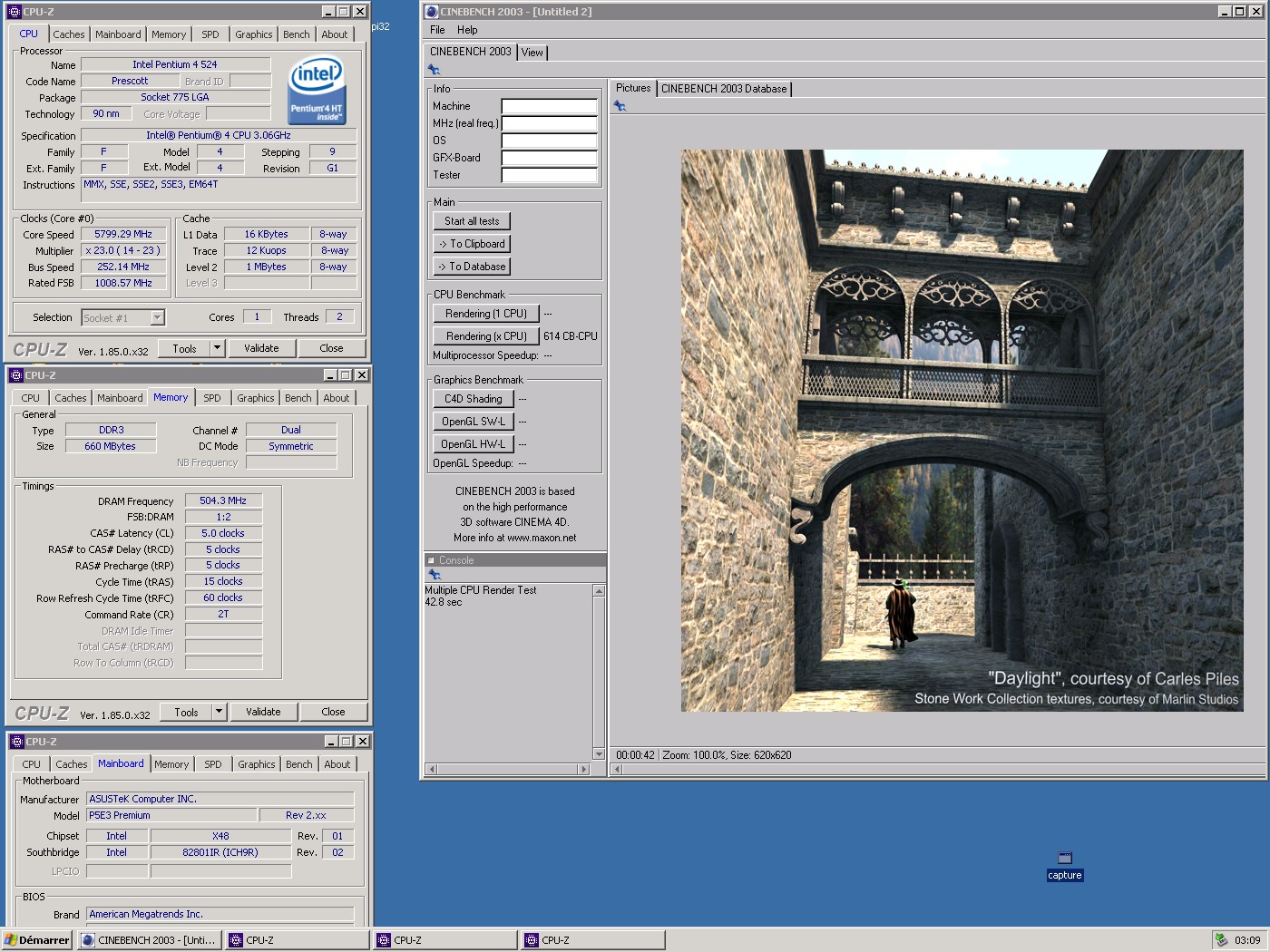Switch to Caches tab in top CPU-Z window

pos(69,34)
